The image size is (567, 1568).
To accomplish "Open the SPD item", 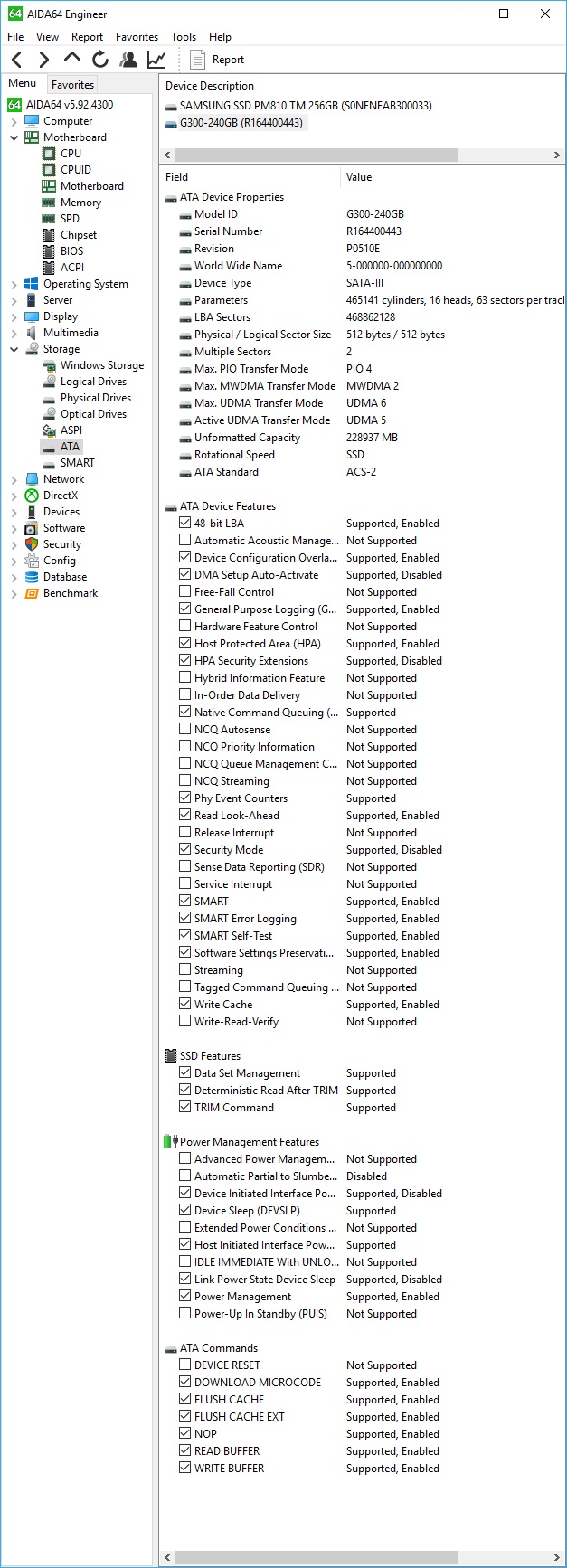I will 70,219.
